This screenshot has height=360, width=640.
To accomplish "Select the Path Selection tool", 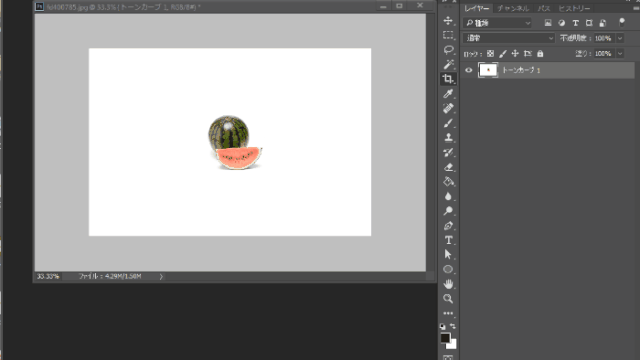I will 448,255.
